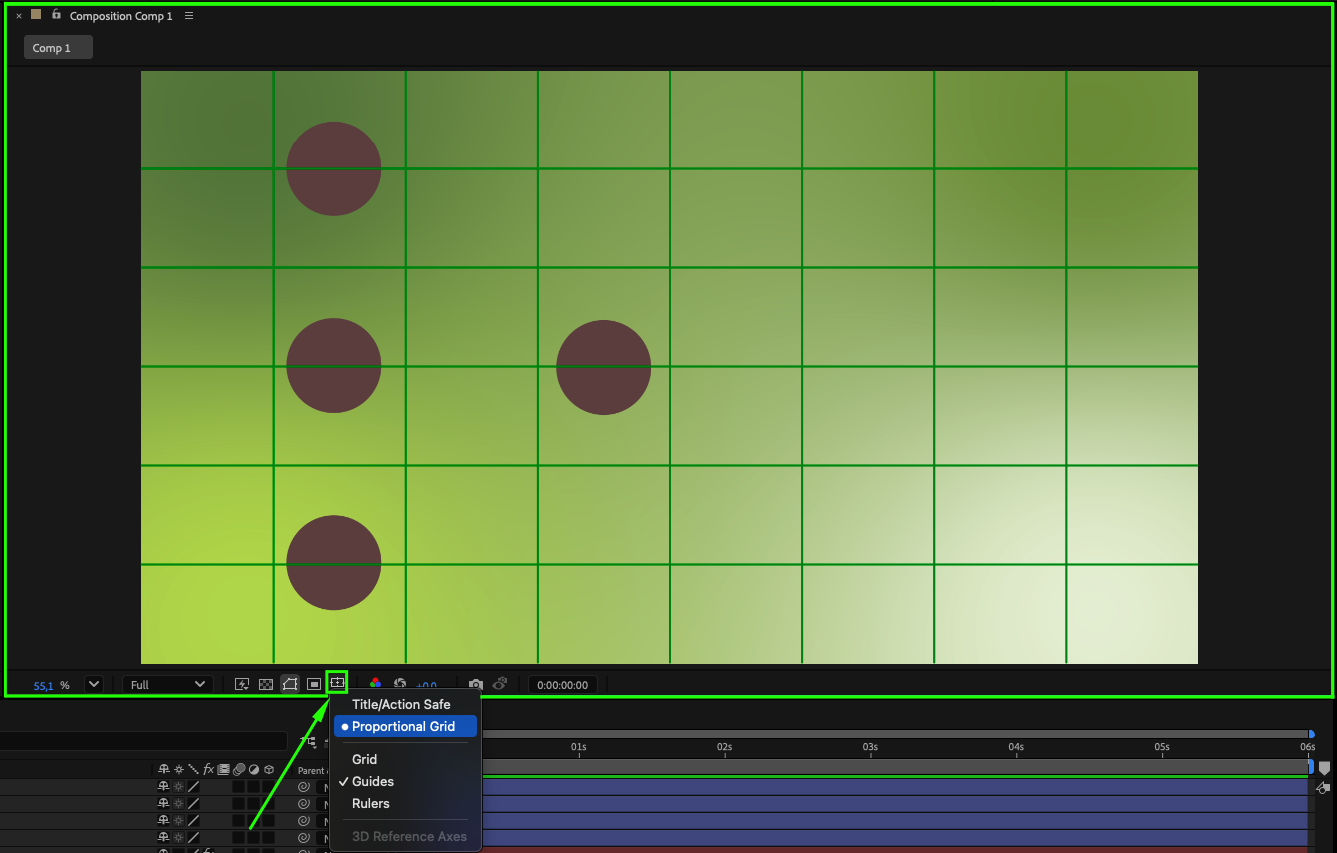The image size is (1337, 853).
Task: Click the parent pick whip on the second layer row
Action: pyautogui.click(x=304, y=804)
